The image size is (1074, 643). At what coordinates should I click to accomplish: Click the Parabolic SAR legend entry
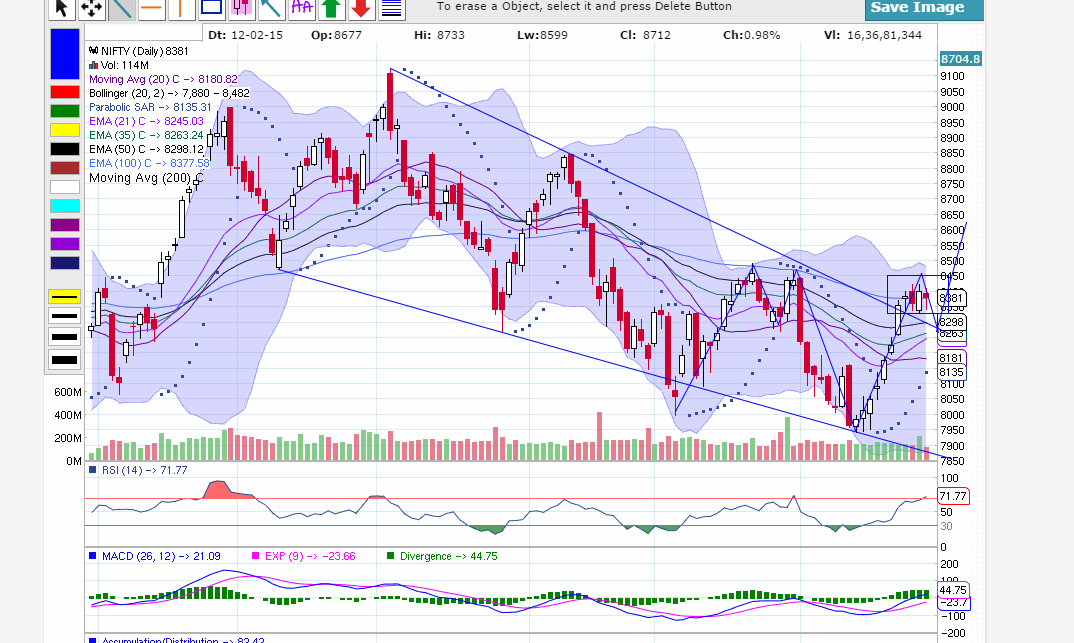coord(150,108)
